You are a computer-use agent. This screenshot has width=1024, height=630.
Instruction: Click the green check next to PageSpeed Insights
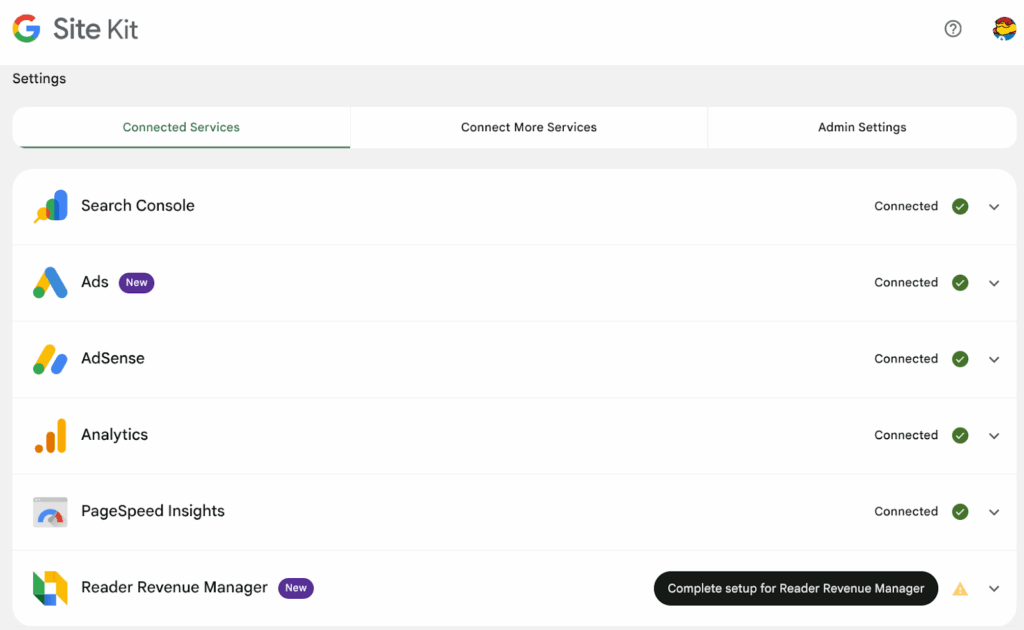click(960, 512)
